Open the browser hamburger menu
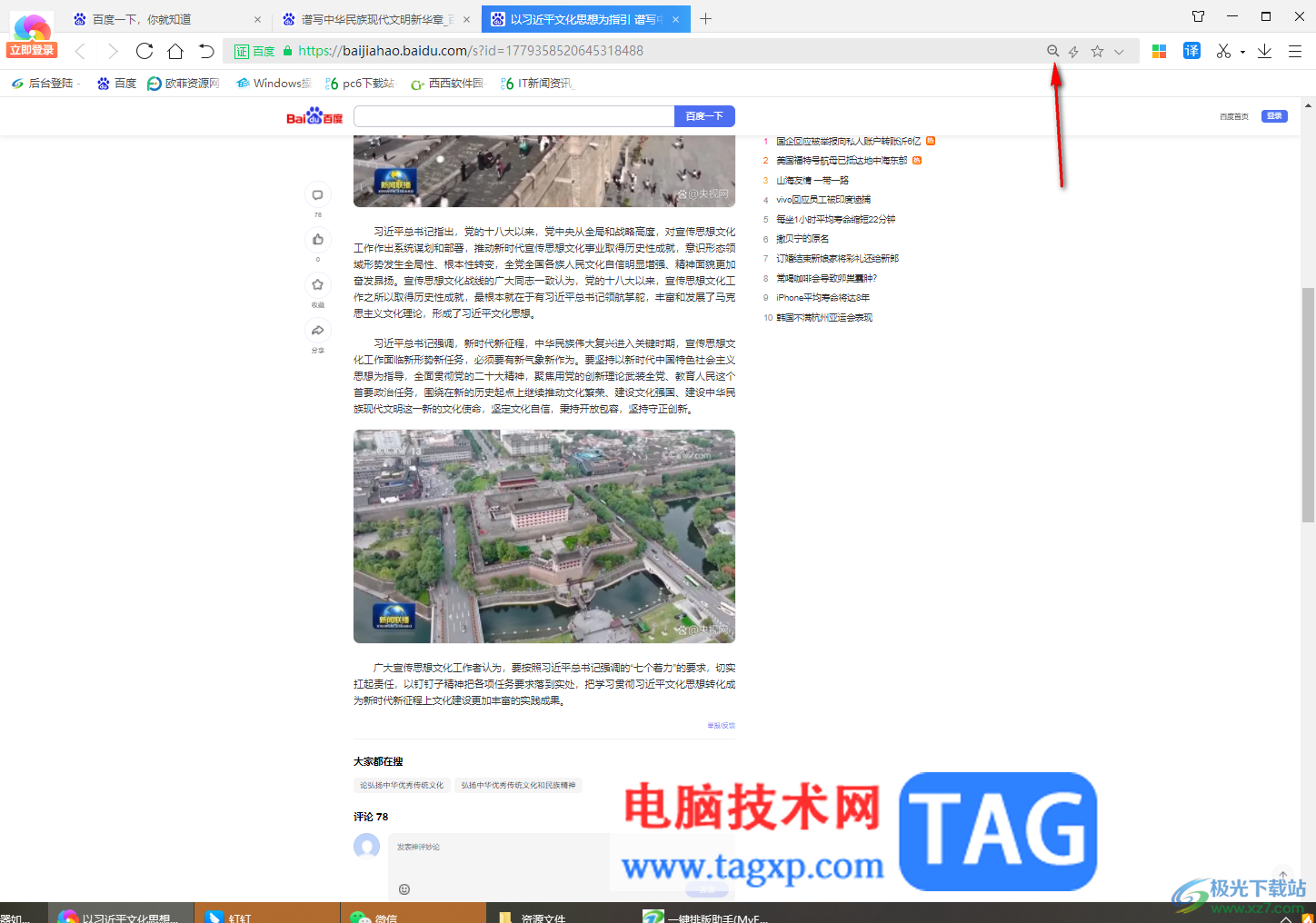 (1296, 51)
